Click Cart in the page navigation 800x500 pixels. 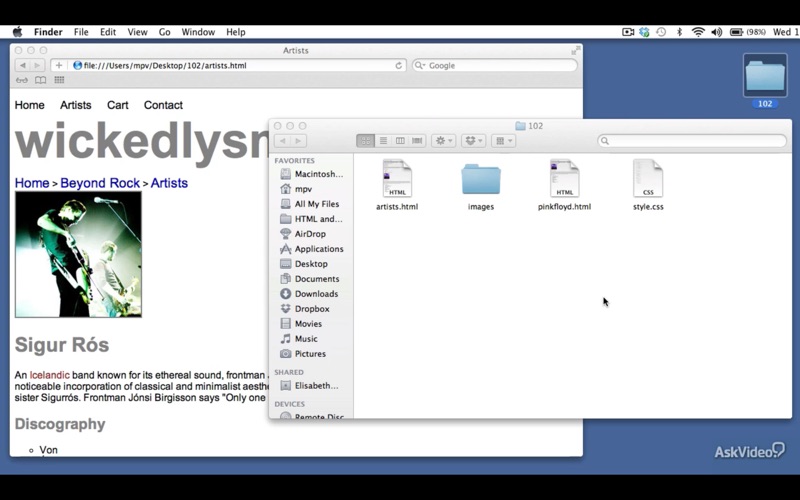pos(117,105)
